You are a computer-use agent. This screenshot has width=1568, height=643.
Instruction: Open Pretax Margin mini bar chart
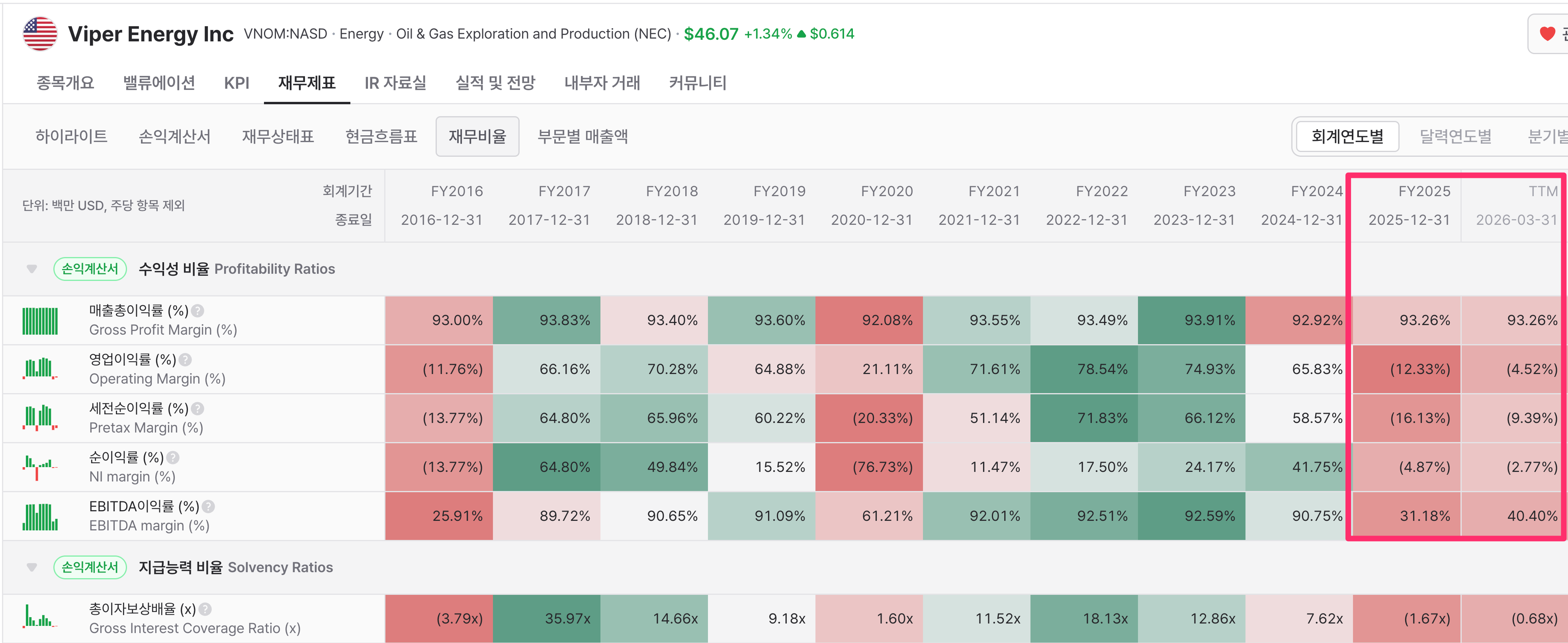(x=40, y=418)
